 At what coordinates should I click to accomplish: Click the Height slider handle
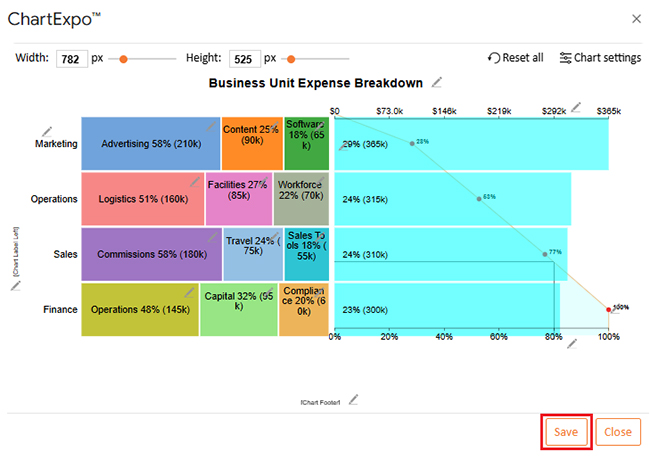290,58
